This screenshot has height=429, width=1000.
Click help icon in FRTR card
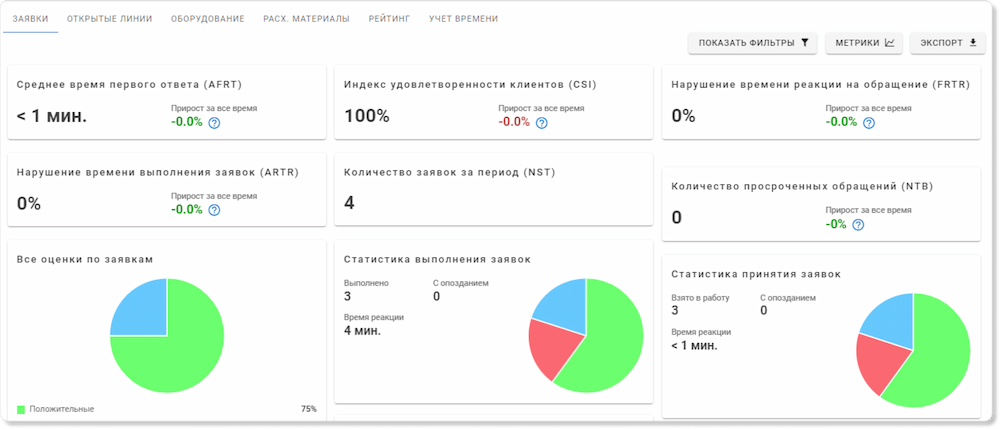tap(868, 123)
